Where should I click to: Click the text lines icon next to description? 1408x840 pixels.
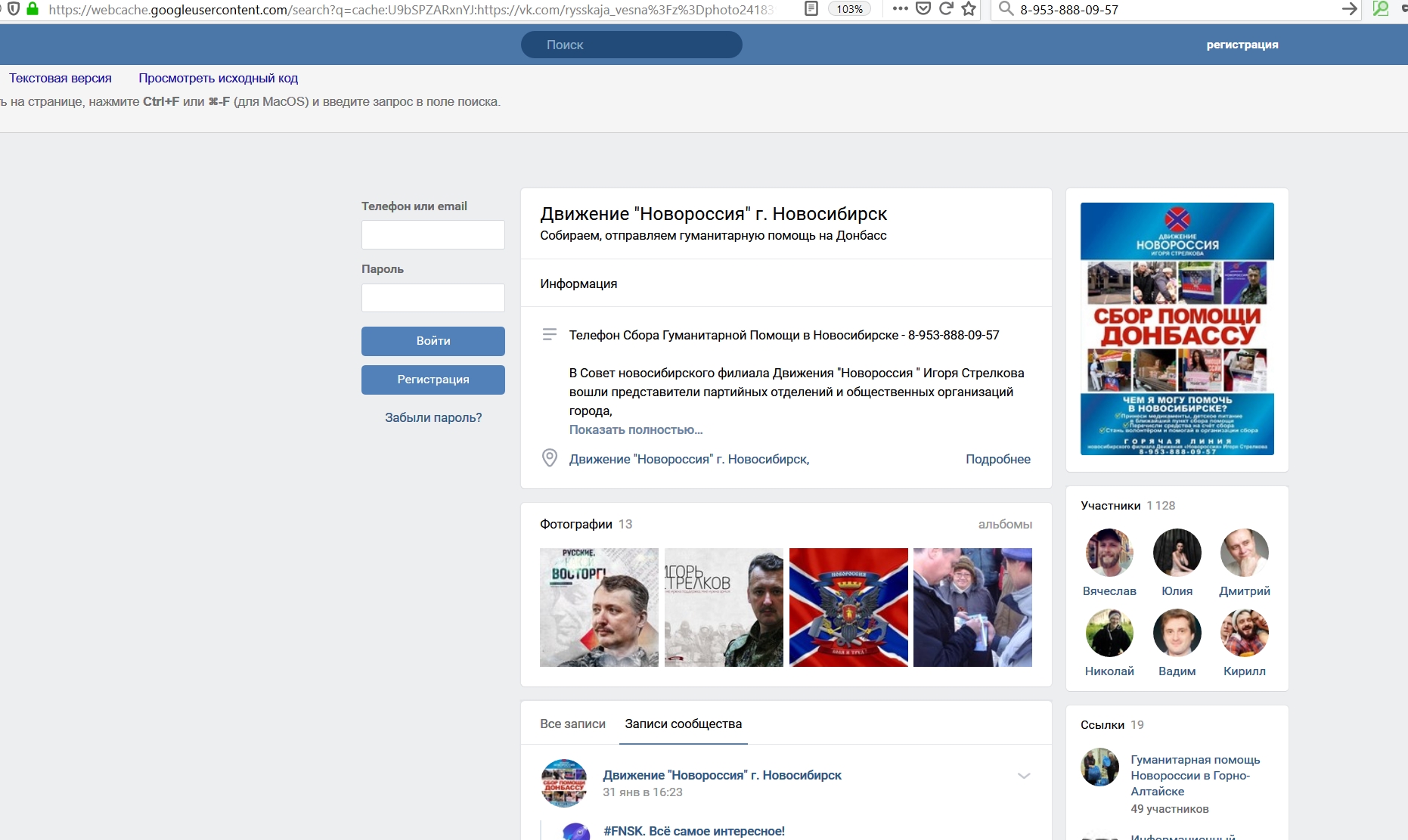click(x=550, y=334)
